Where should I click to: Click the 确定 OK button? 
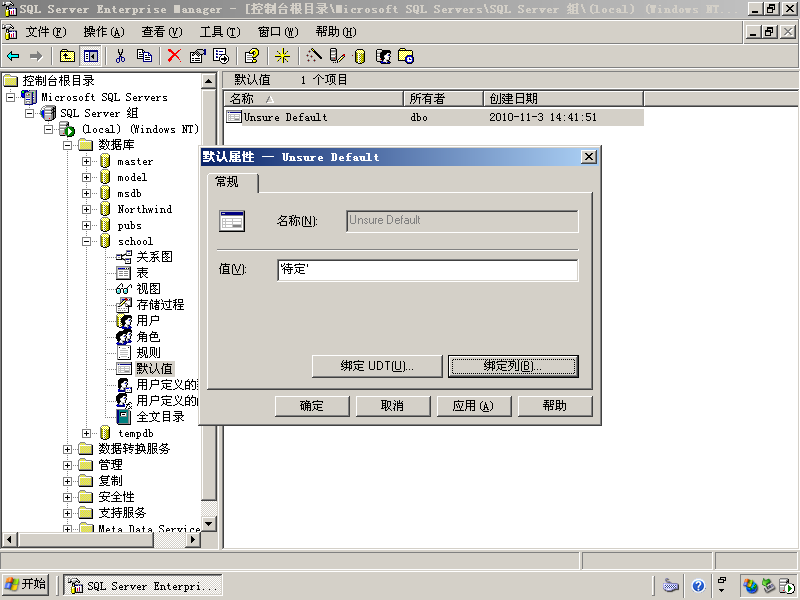312,406
